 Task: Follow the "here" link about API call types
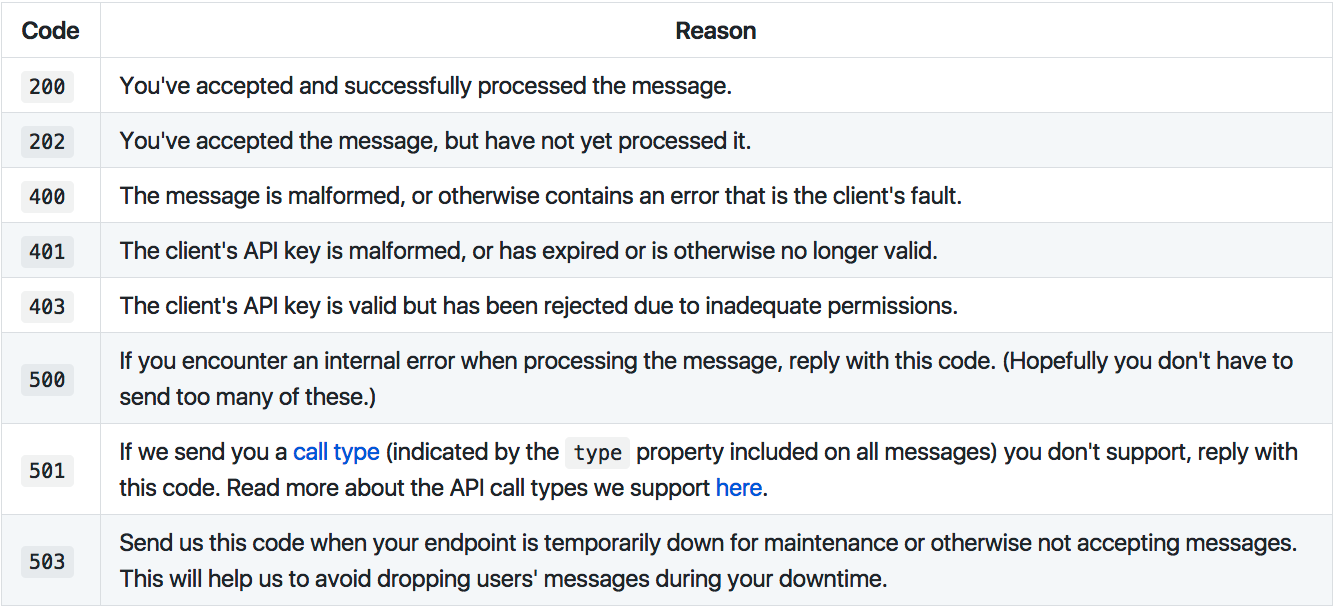(739, 488)
